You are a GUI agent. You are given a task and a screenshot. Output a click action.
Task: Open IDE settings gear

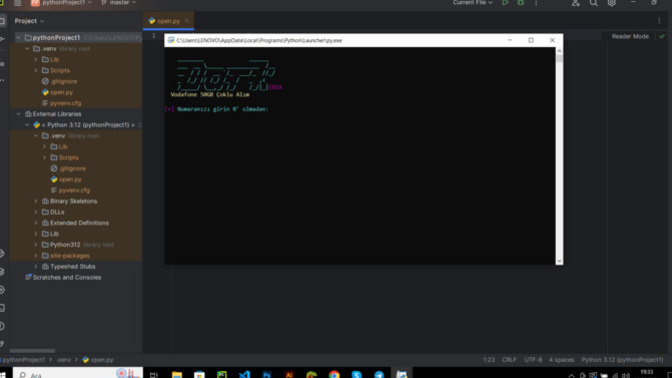tap(612, 3)
